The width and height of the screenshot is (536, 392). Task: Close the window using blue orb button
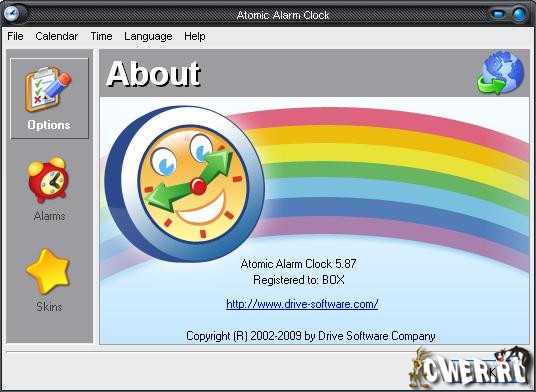(x=519, y=14)
